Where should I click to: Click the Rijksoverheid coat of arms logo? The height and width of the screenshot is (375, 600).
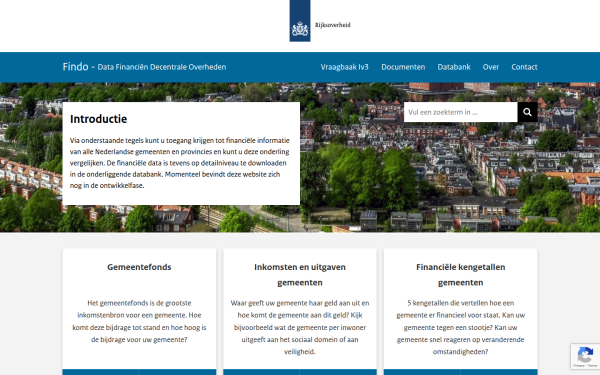click(x=300, y=21)
